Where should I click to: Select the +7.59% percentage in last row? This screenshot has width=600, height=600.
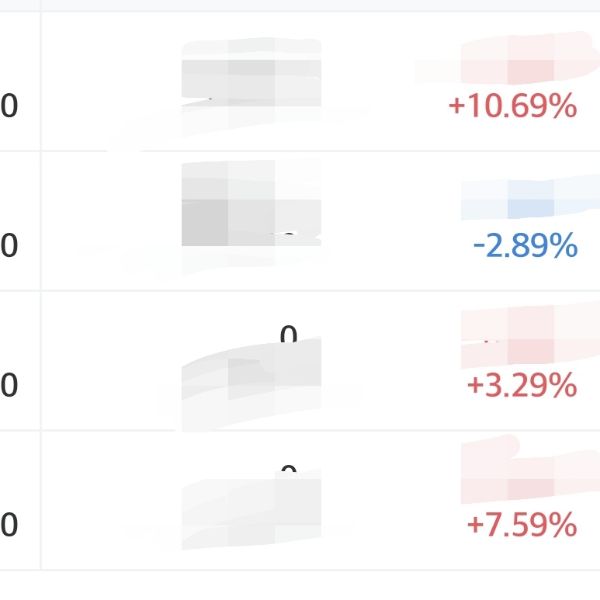pyautogui.click(x=521, y=524)
